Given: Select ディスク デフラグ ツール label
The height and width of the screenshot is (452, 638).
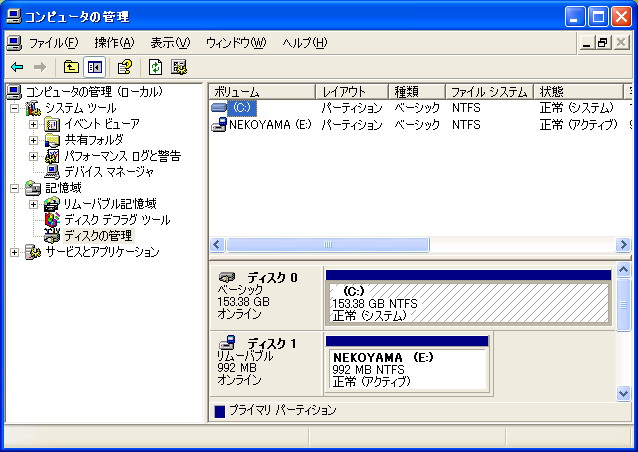Looking at the screenshot, I should point(118,220).
